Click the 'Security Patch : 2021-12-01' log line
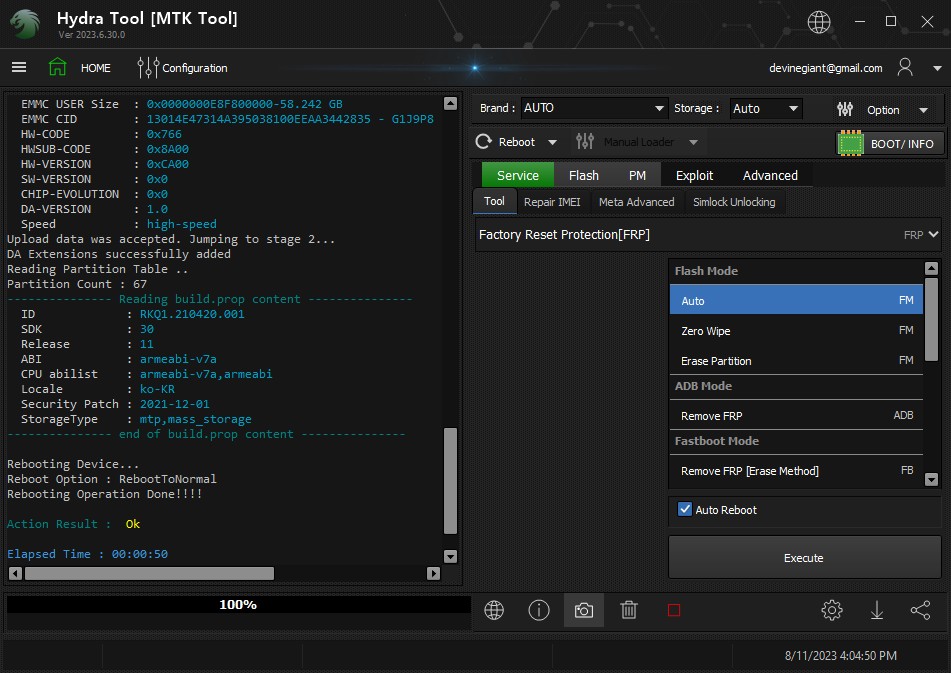Viewport: 951px width, 673px height. tap(115, 404)
